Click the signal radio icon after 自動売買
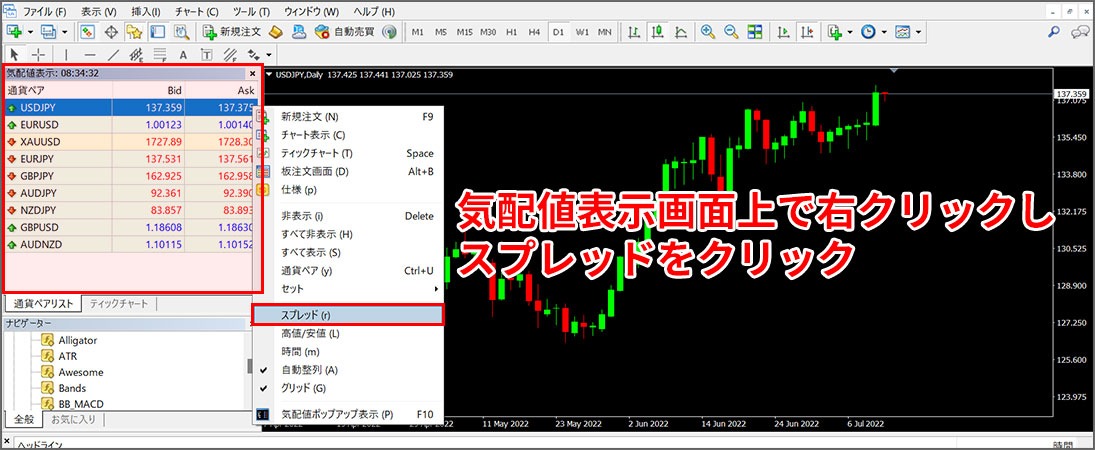This screenshot has width=1095, height=450. click(x=390, y=31)
